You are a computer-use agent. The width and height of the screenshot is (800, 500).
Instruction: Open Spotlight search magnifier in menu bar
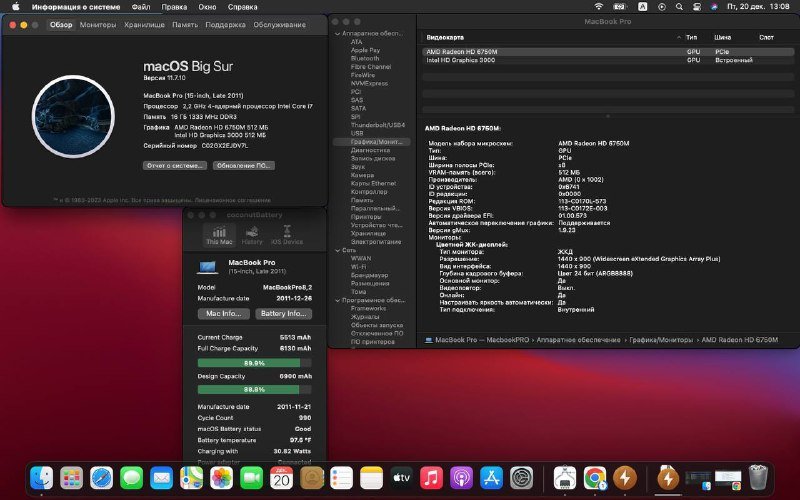(679, 7)
